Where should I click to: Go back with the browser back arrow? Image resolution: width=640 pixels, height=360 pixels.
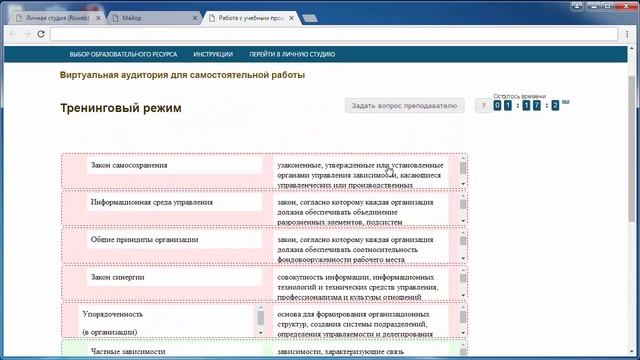pos(13,34)
